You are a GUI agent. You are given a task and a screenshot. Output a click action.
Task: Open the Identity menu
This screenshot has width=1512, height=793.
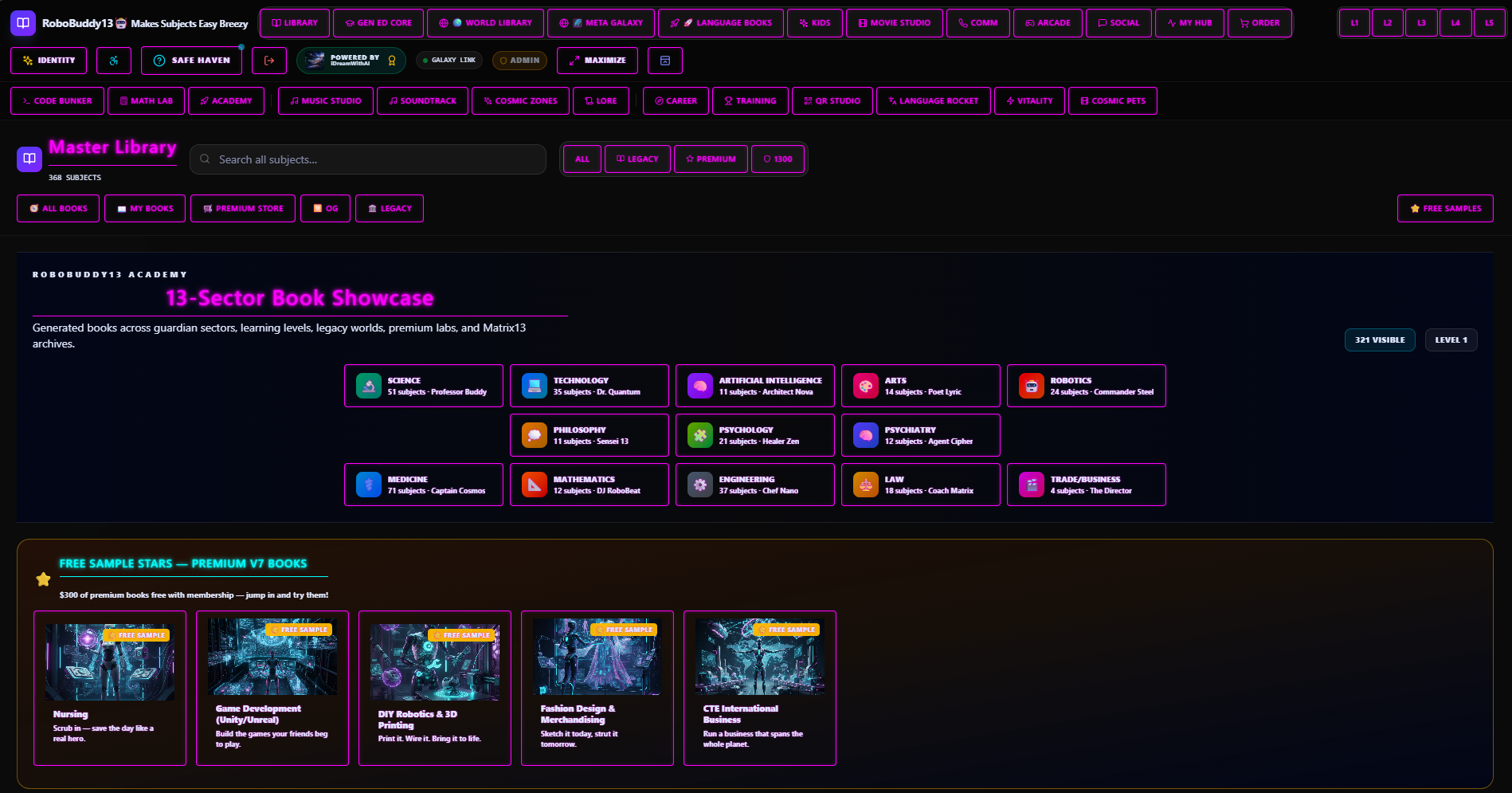point(49,61)
